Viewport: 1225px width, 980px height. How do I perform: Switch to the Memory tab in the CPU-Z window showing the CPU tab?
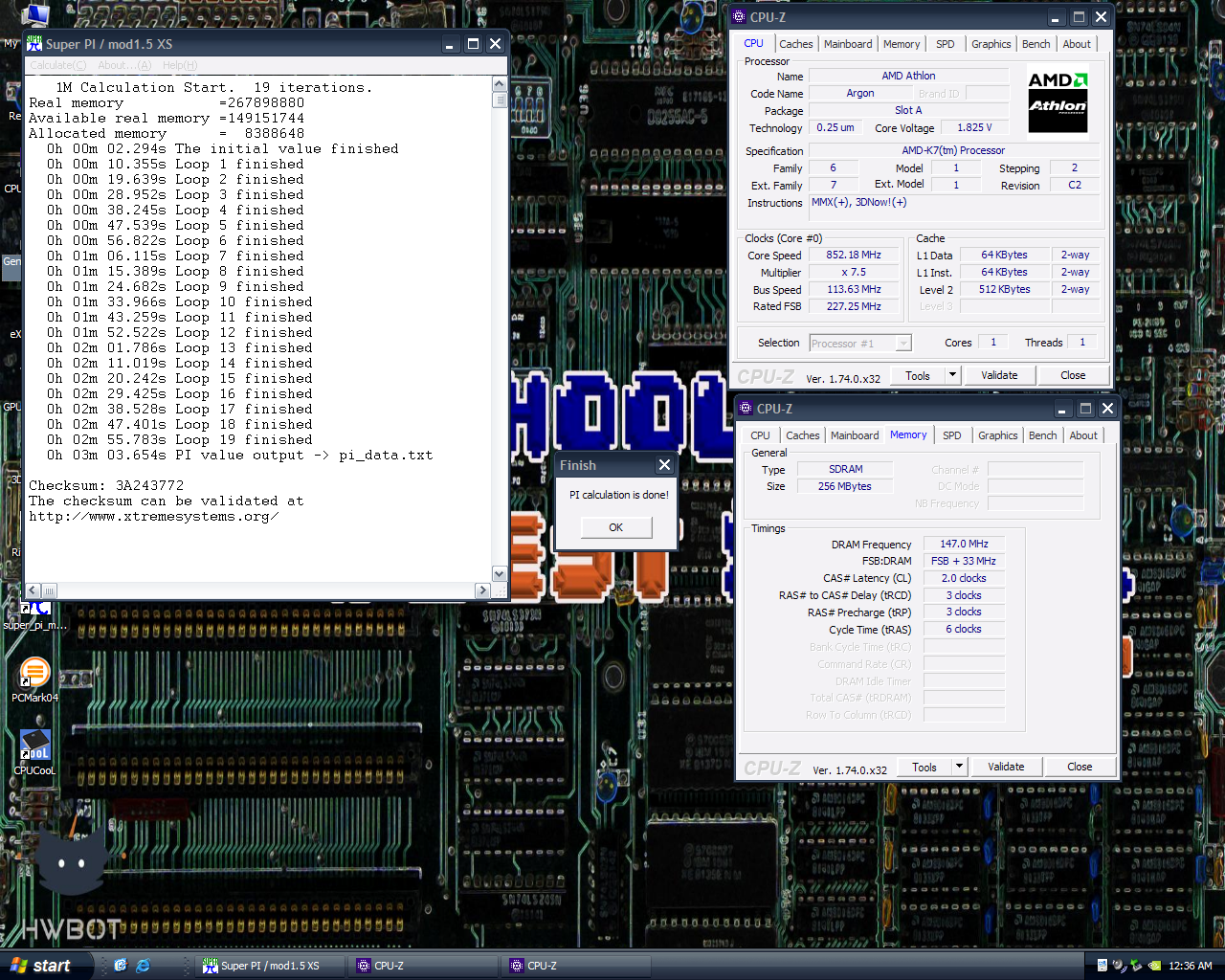902,44
